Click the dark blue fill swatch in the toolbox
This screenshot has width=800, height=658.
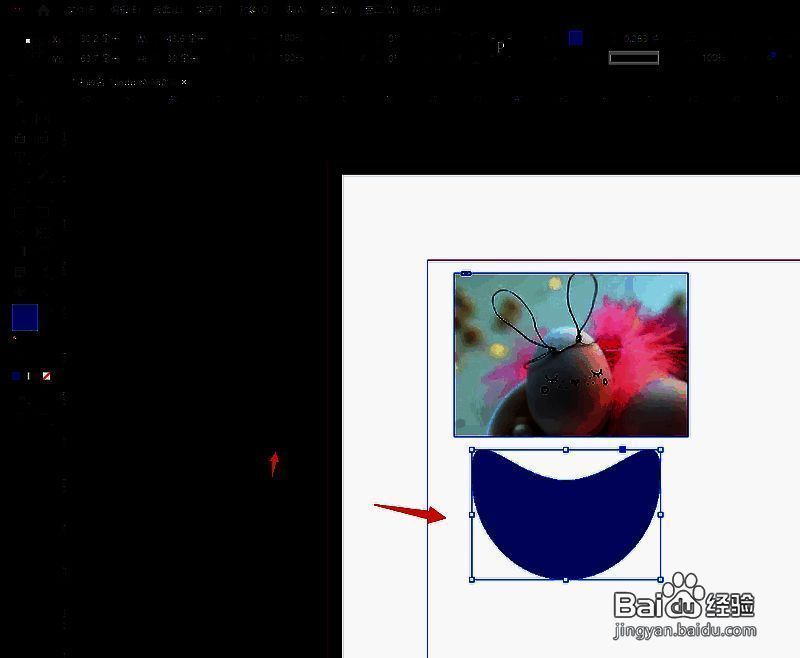pos(24,318)
